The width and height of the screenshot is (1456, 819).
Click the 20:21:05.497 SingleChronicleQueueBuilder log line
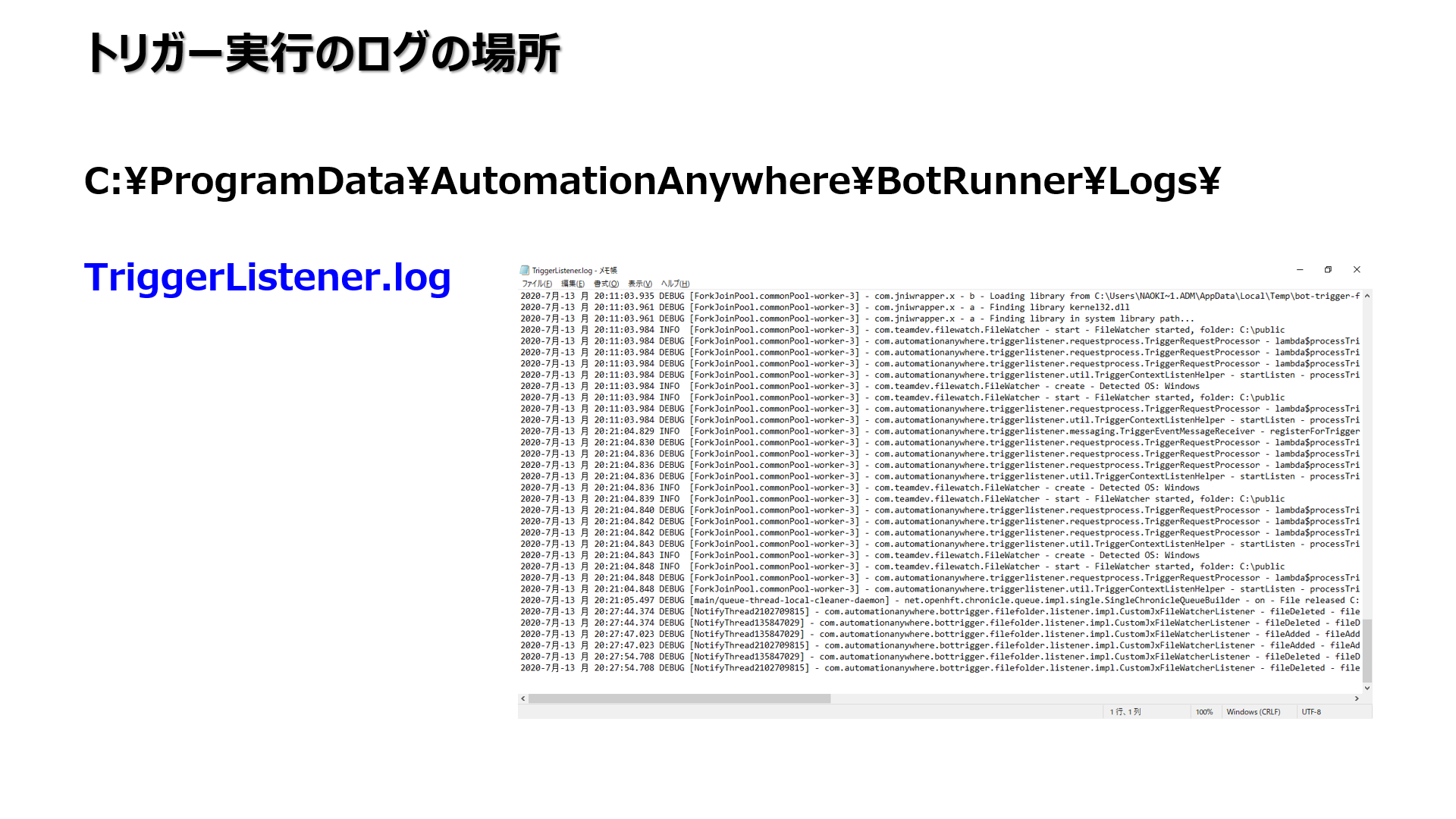coord(940,600)
